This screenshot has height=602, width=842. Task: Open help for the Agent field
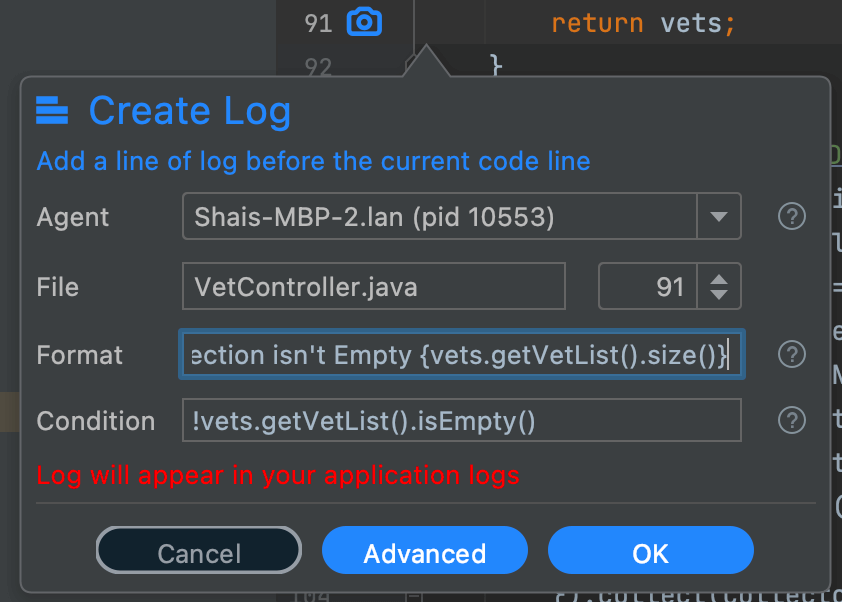(x=791, y=216)
